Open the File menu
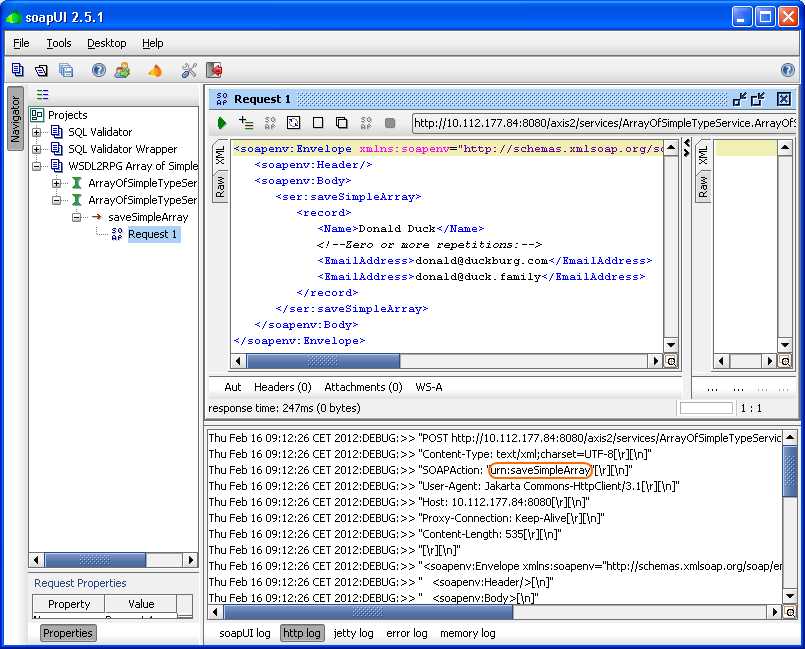Viewport: 805px width, 649px height. click(21, 43)
